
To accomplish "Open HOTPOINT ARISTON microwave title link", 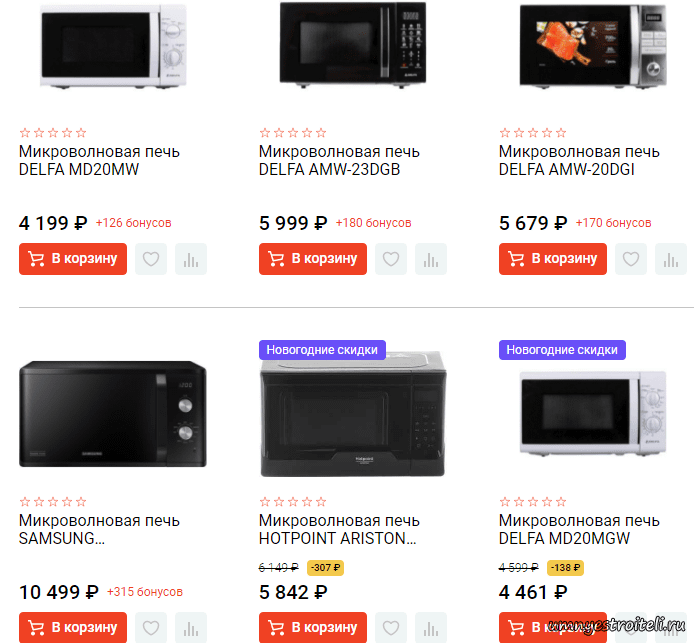I will pyautogui.click(x=339, y=529).
